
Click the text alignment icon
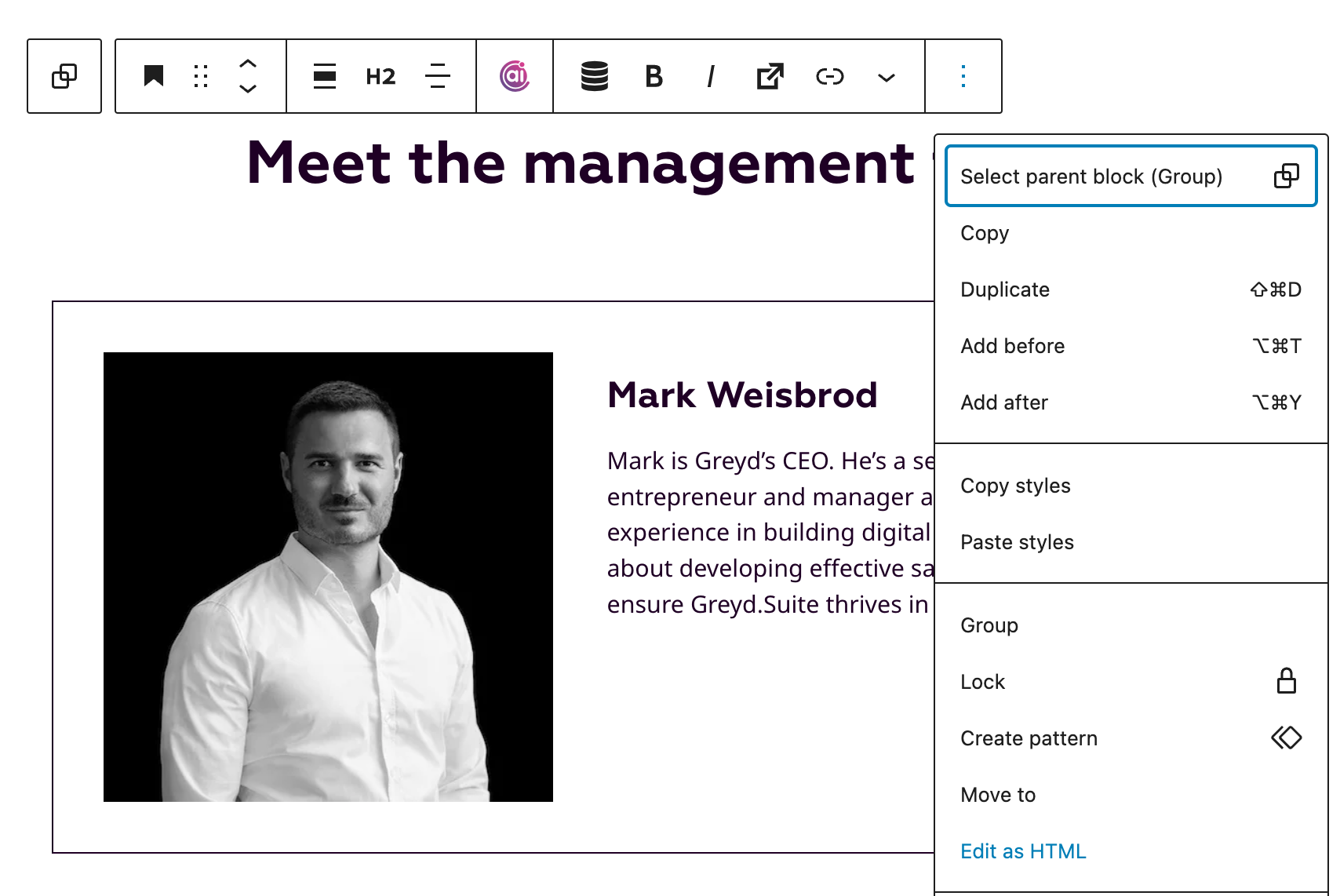pos(437,76)
